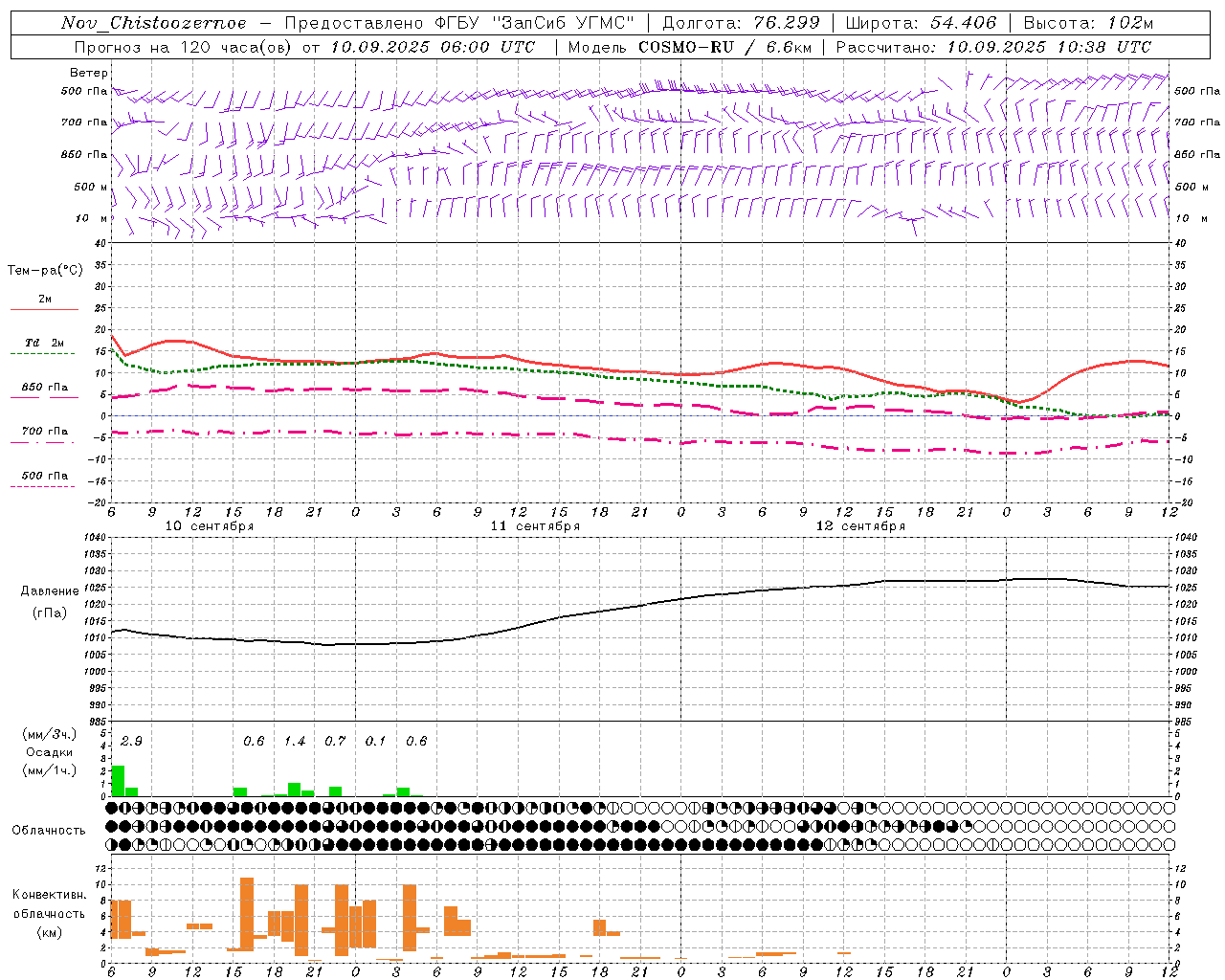Click the 0.1 precipitation total value
The width and height of the screenshot is (1225, 980).
coord(375,741)
